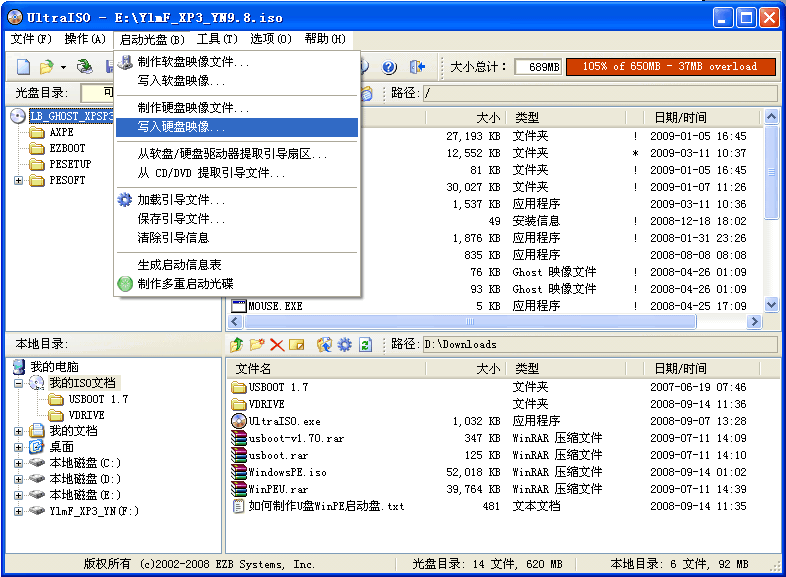
Task: Click the blue Help question mark icon
Action: click(x=389, y=66)
